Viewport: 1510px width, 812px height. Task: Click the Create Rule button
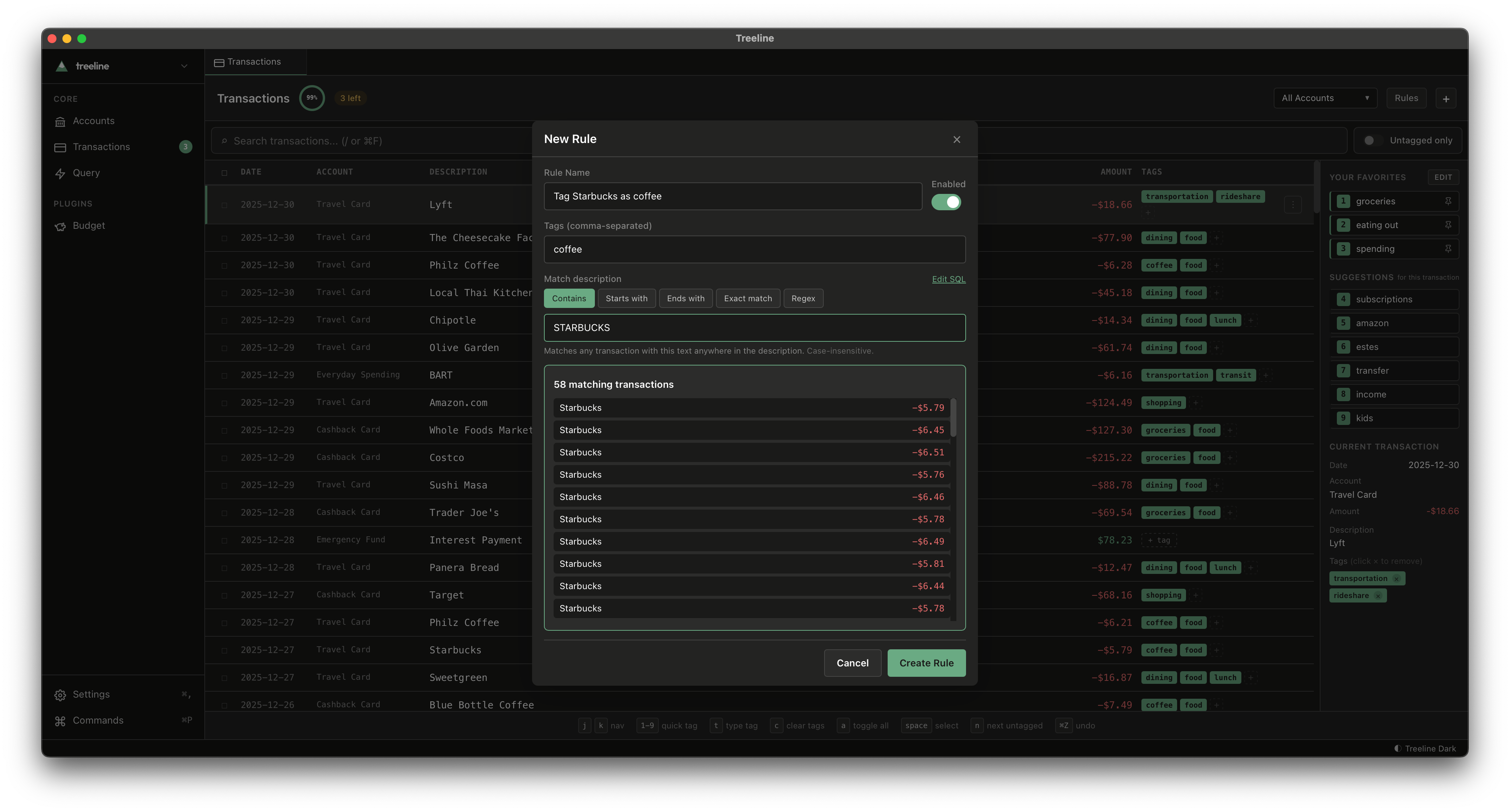(x=926, y=663)
